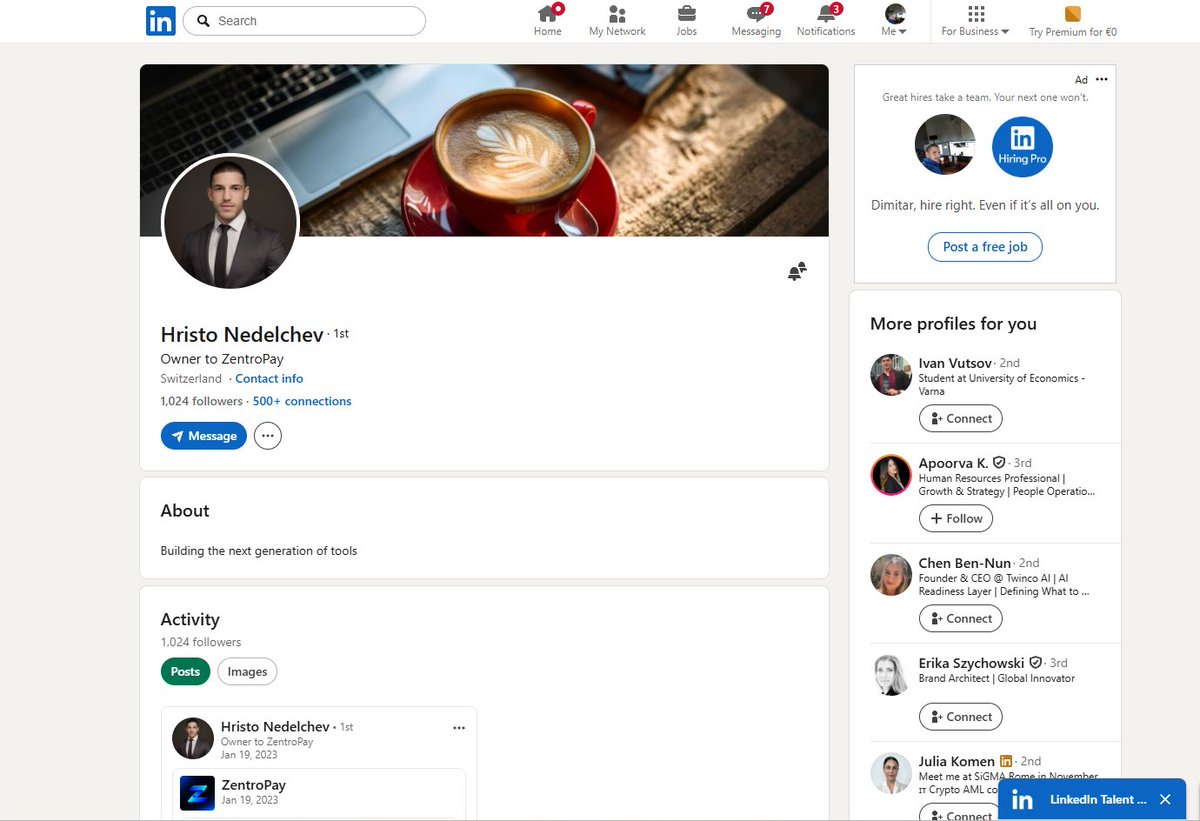The width and height of the screenshot is (1200, 821).
Task: Connect with Ivan Vutsov
Action: pyautogui.click(x=961, y=419)
